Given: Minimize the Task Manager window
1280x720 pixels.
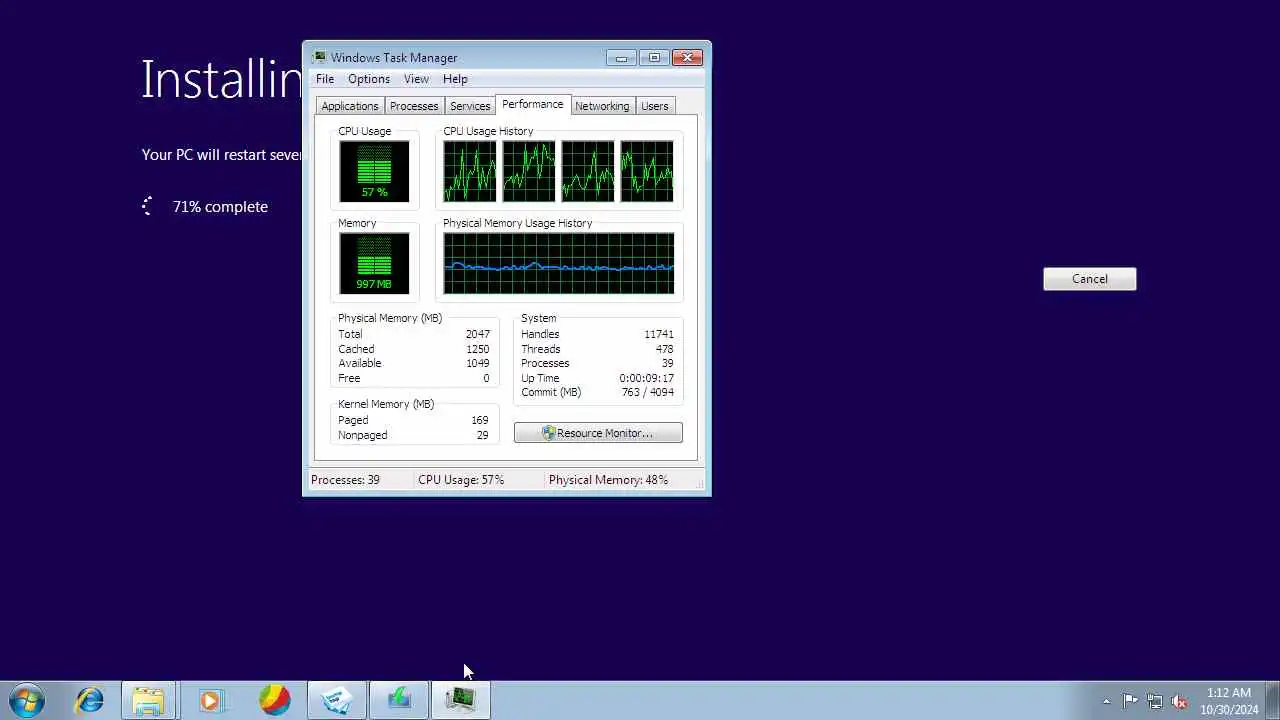Looking at the screenshot, I should [621, 58].
